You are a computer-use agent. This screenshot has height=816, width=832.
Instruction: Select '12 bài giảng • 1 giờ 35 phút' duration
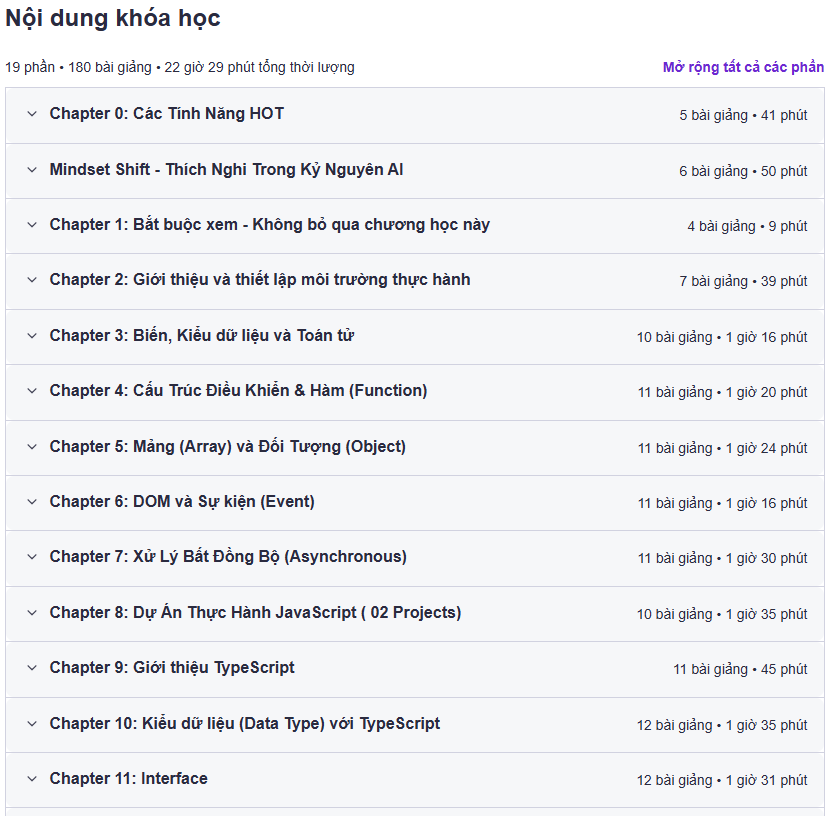point(722,725)
